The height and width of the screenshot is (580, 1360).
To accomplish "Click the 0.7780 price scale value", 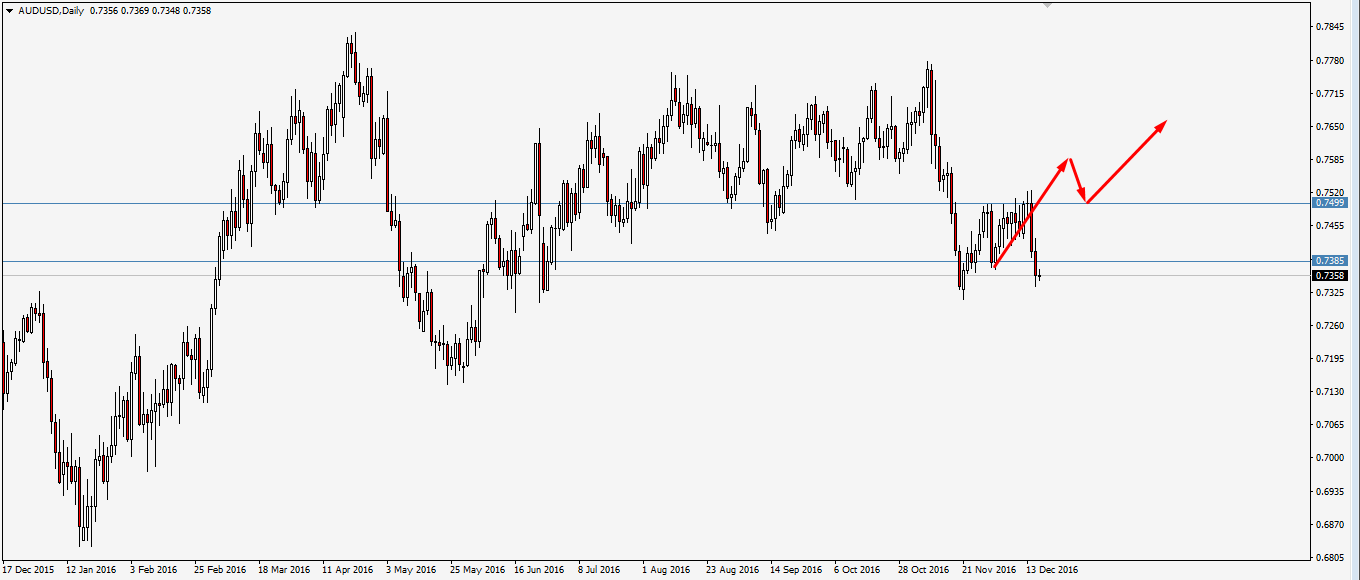I will pos(1331,60).
